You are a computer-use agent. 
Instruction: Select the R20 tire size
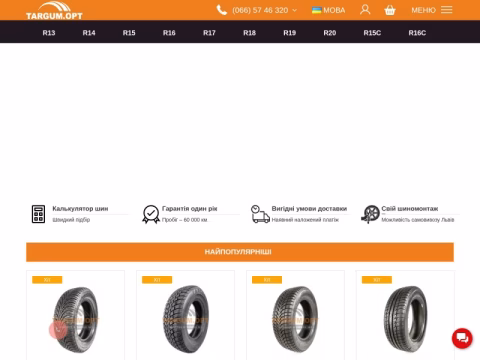330,33
